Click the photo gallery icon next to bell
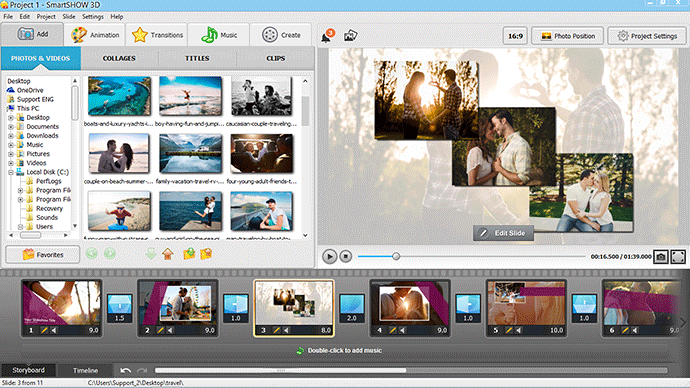Screen dimensions: 690x388 coord(350,36)
